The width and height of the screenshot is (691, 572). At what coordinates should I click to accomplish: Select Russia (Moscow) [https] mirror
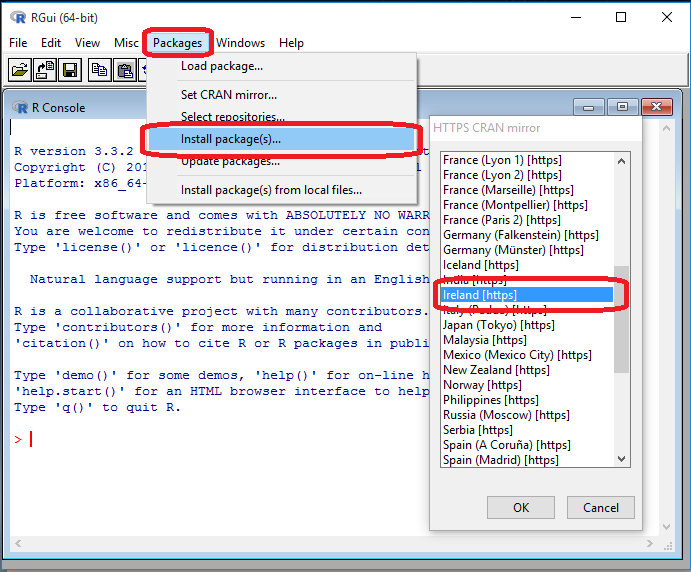(527, 415)
